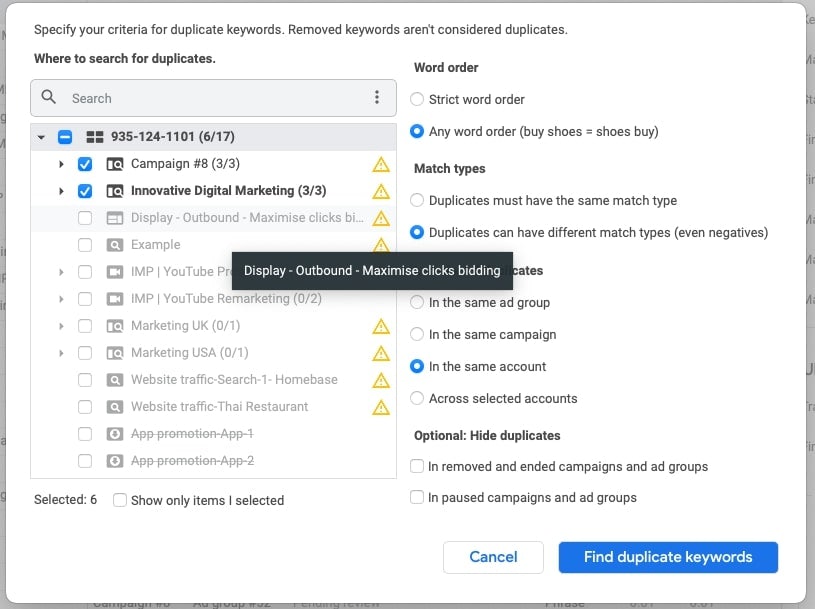Expand the Campaign #8 tree node

61,164
